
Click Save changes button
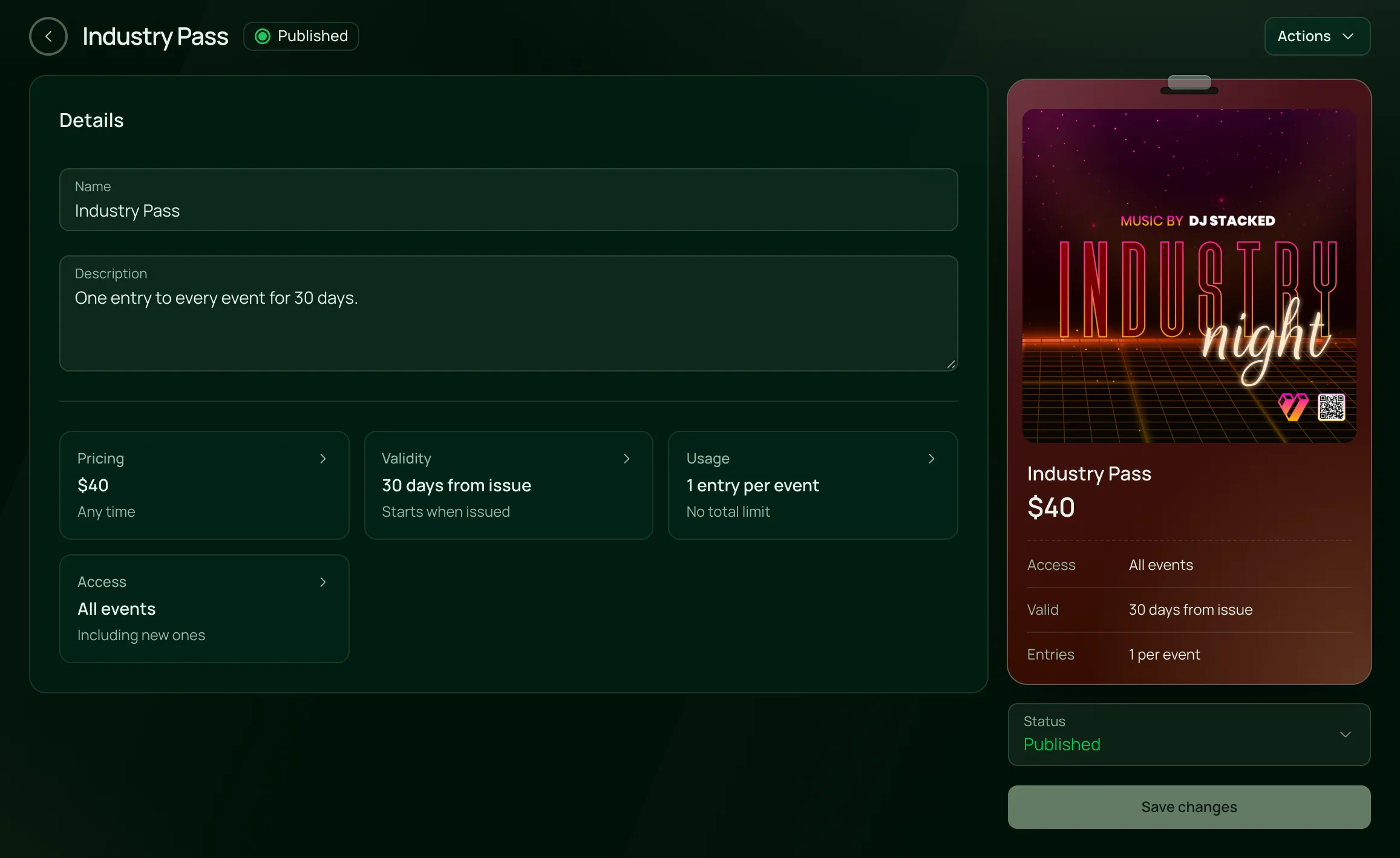click(1189, 807)
